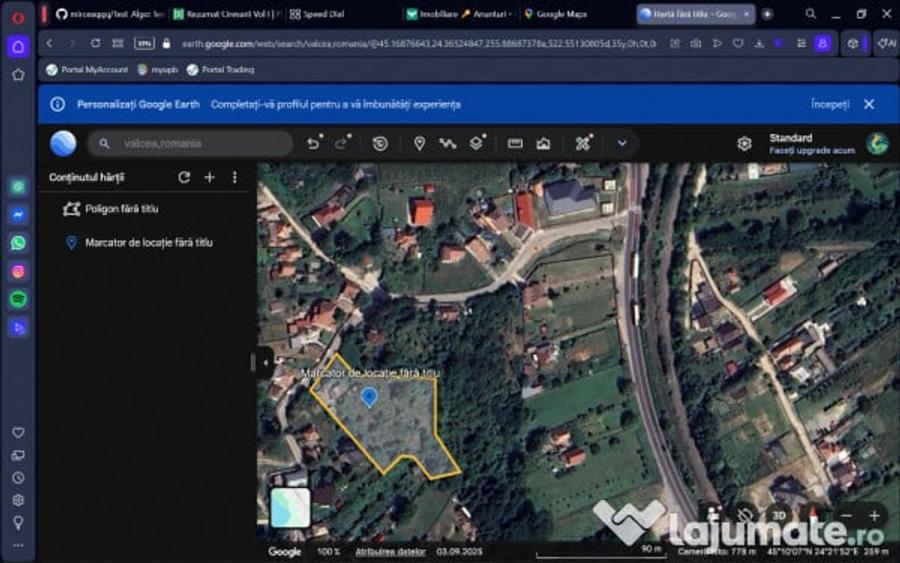Collapse the side panel with arrow handle
This screenshot has width=900, height=563.
[265, 363]
